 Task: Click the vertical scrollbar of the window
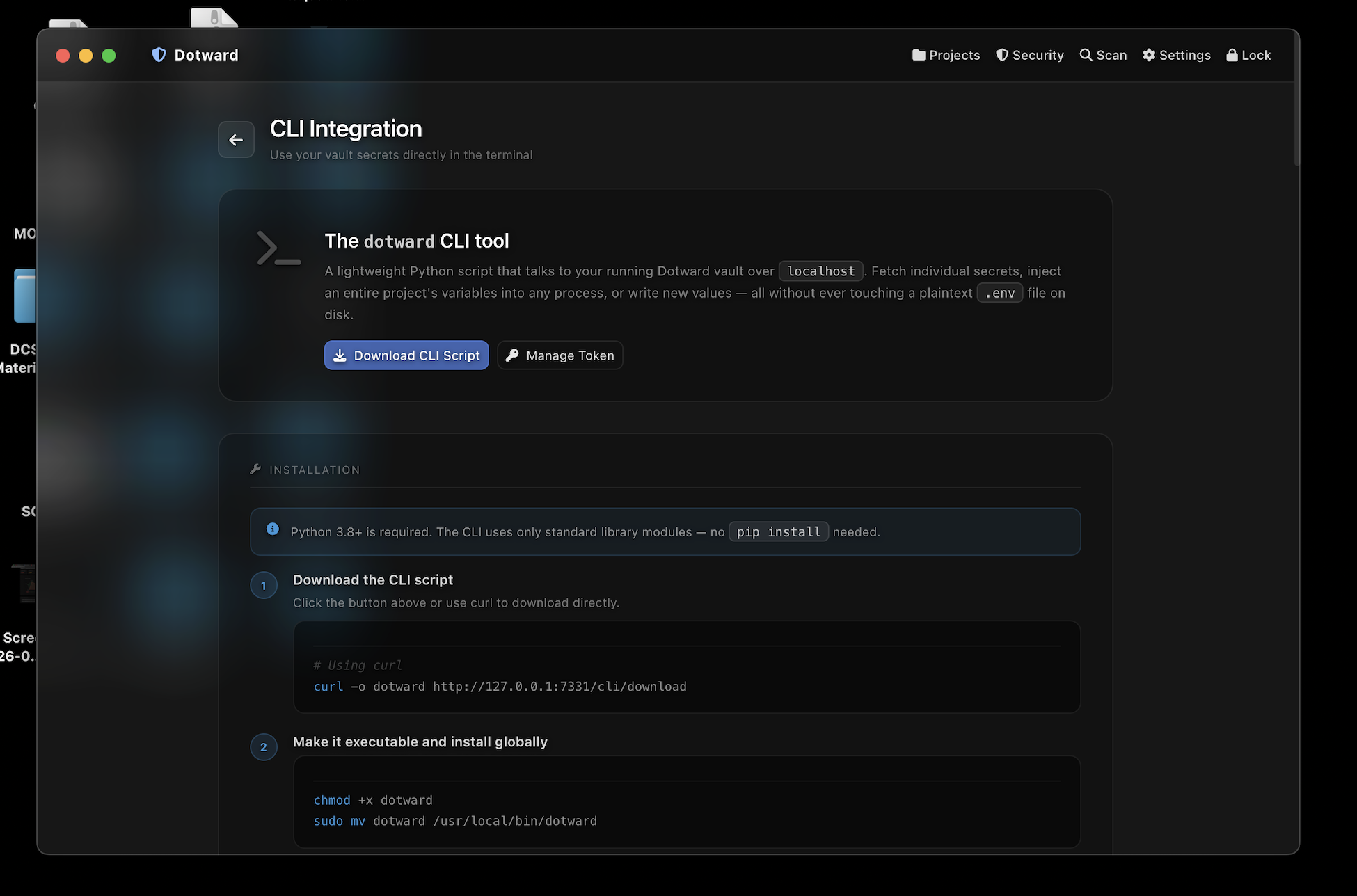pyautogui.click(x=1296, y=97)
